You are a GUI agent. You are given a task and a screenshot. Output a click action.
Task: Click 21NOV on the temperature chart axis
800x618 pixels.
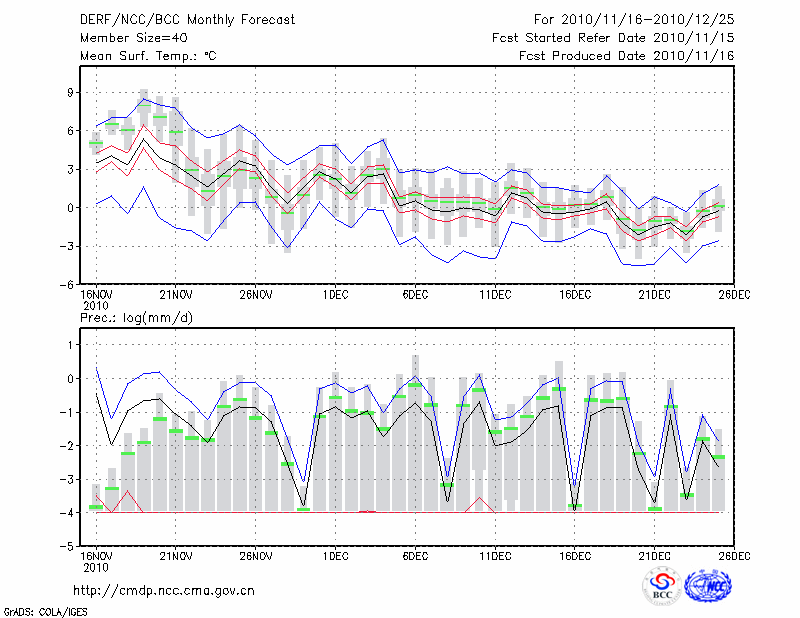[x=175, y=295]
